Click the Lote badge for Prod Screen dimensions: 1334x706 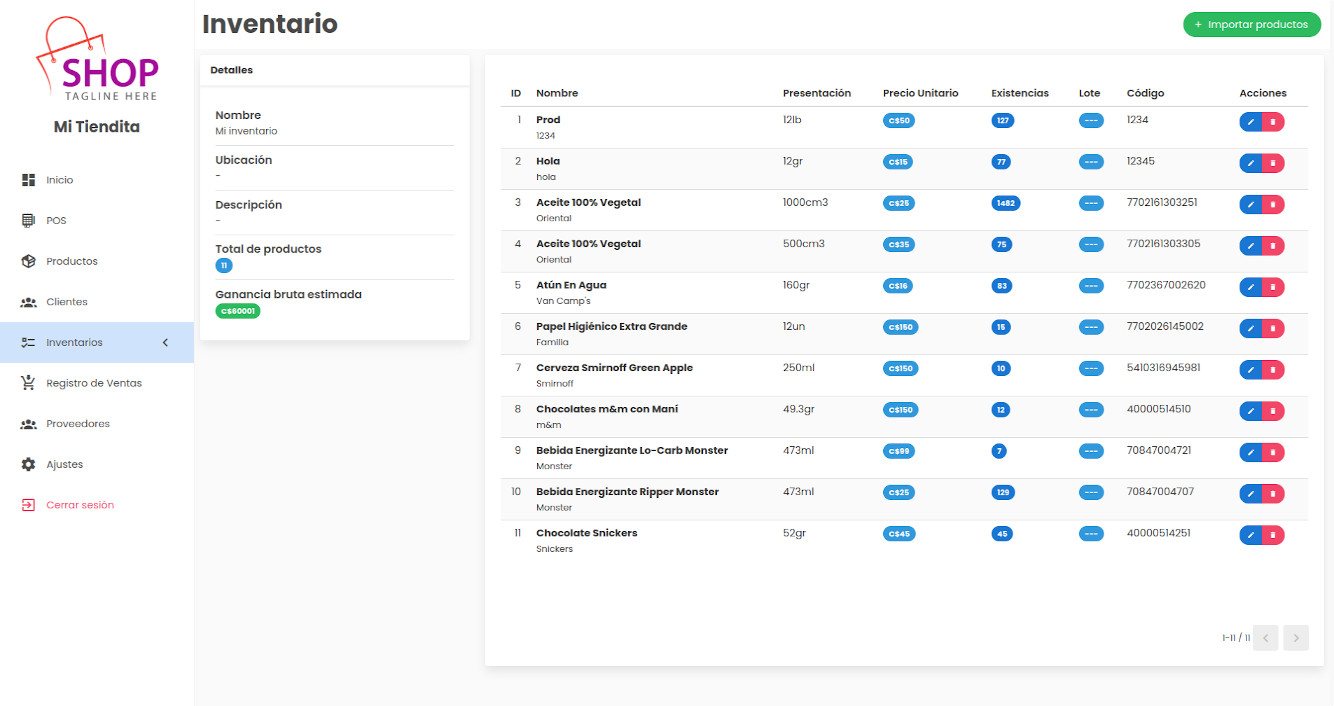pos(1091,120)
